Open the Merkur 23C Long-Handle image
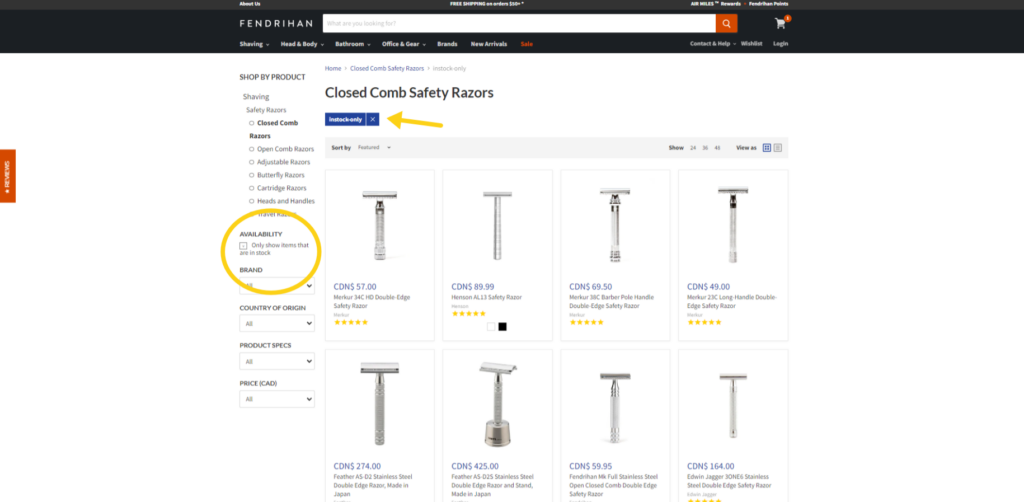 (733, 225)
